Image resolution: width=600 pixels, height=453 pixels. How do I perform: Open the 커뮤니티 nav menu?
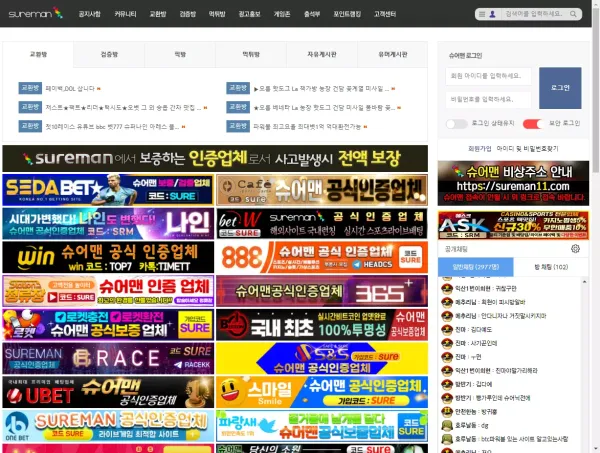pyautogui.click(x=125, y=14)
